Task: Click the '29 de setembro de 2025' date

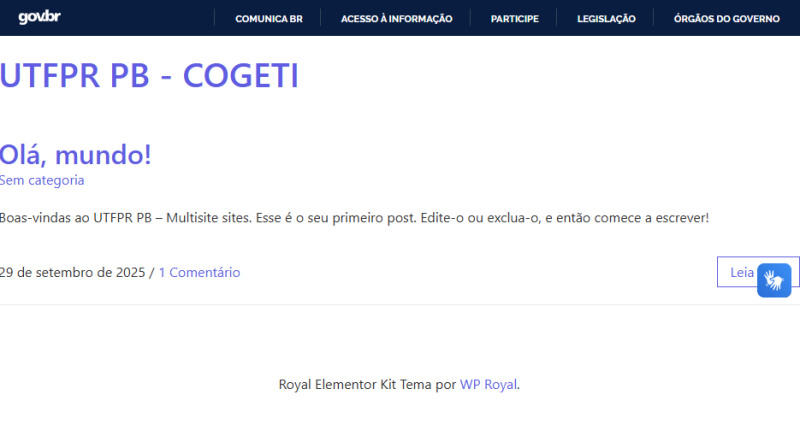Action: pyautogui.click(x=72, y=272)
